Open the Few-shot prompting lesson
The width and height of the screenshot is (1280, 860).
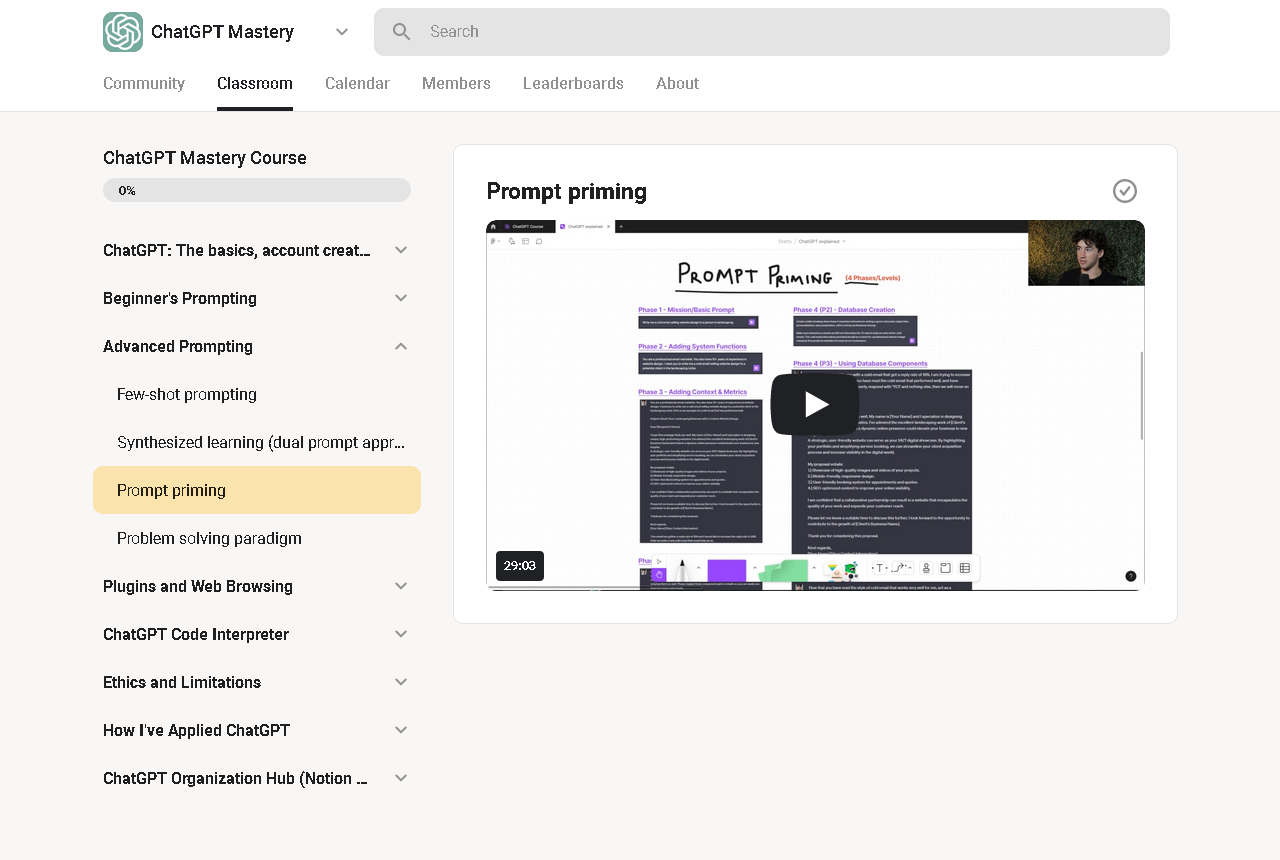257,394
